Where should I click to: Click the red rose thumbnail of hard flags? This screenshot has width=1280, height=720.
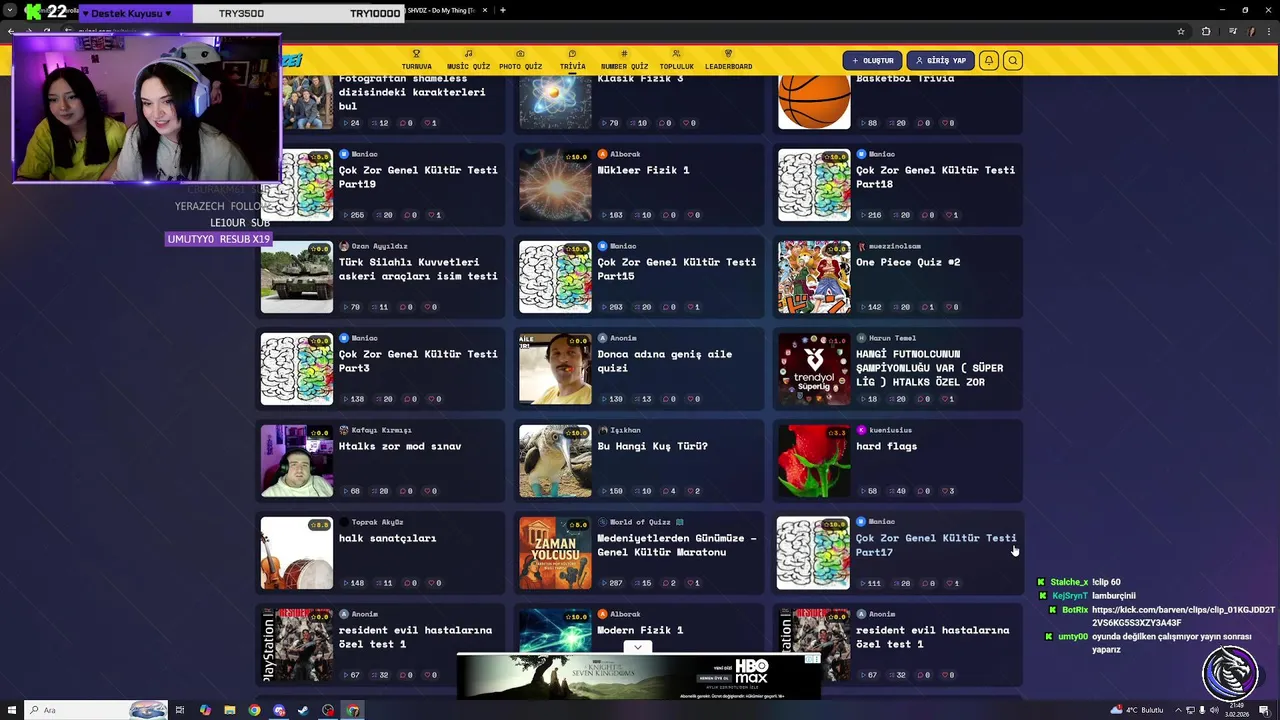tap(814, 461)
